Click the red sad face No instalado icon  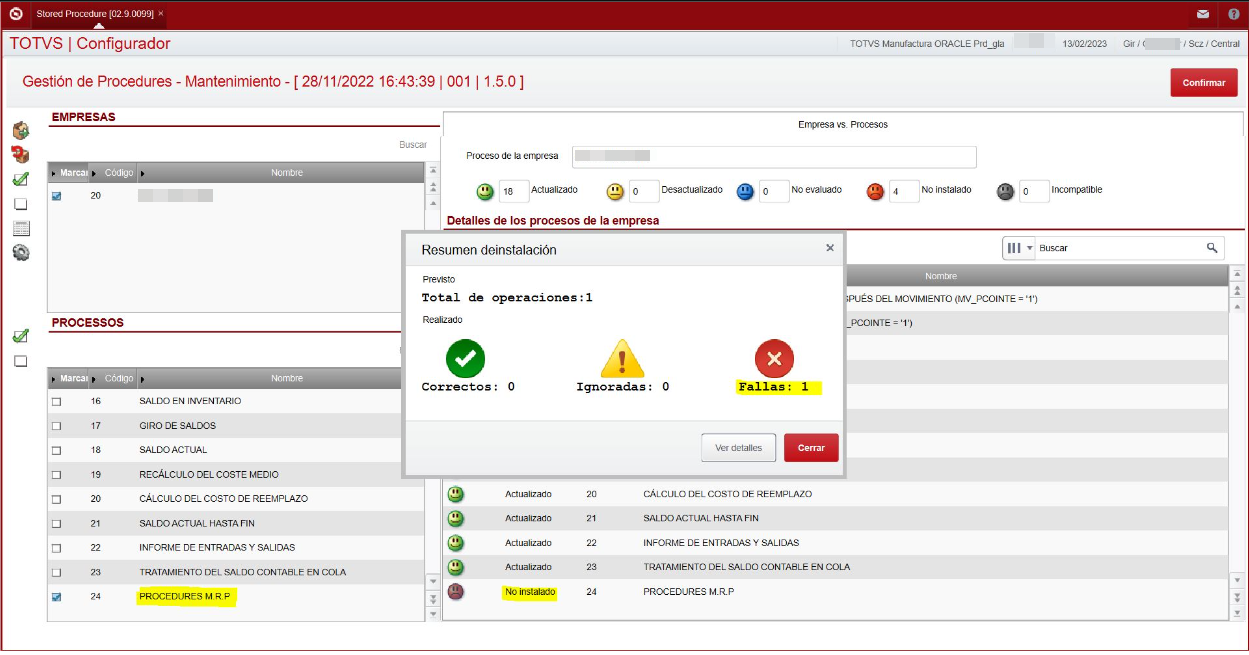coord(875,191)
